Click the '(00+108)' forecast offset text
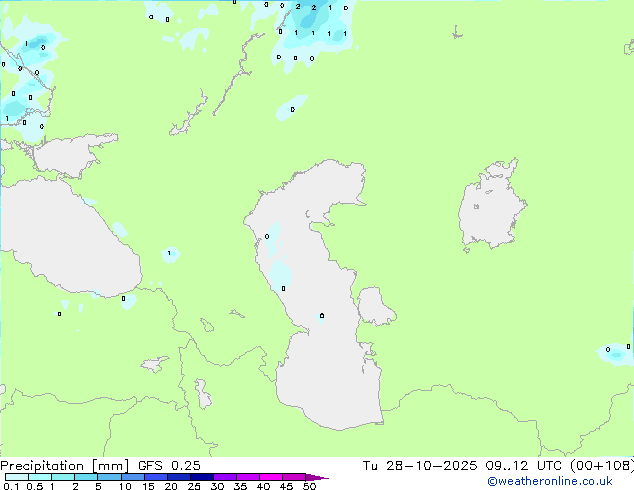The width and height of the screenshot is (634, 490). [x=602, y=466]
